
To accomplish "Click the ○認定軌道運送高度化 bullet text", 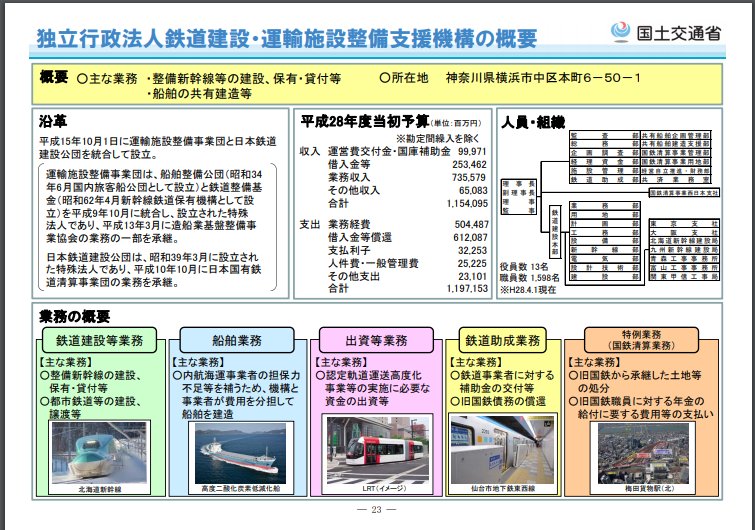I will click(x=368, y=375).
